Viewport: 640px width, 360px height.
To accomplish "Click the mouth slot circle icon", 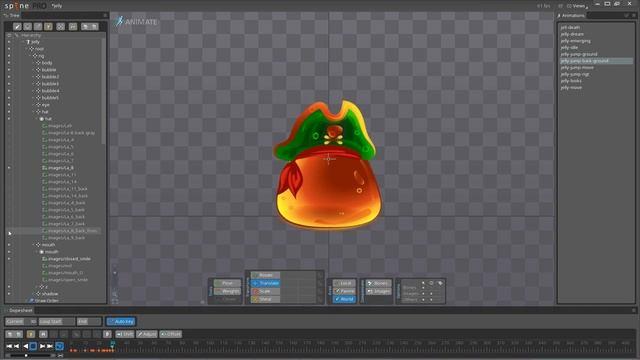I will pyautogui.click(x=42, y=252).
